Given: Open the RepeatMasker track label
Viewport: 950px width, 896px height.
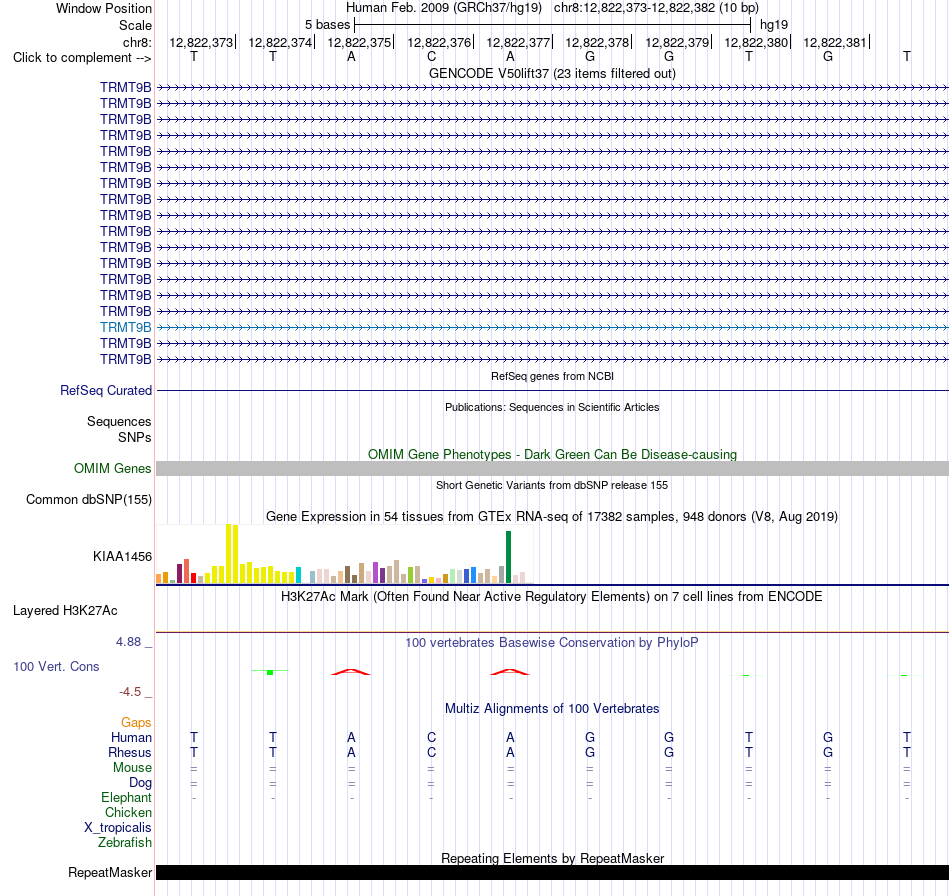Looking at the screenshot, I should coord(110,872).
